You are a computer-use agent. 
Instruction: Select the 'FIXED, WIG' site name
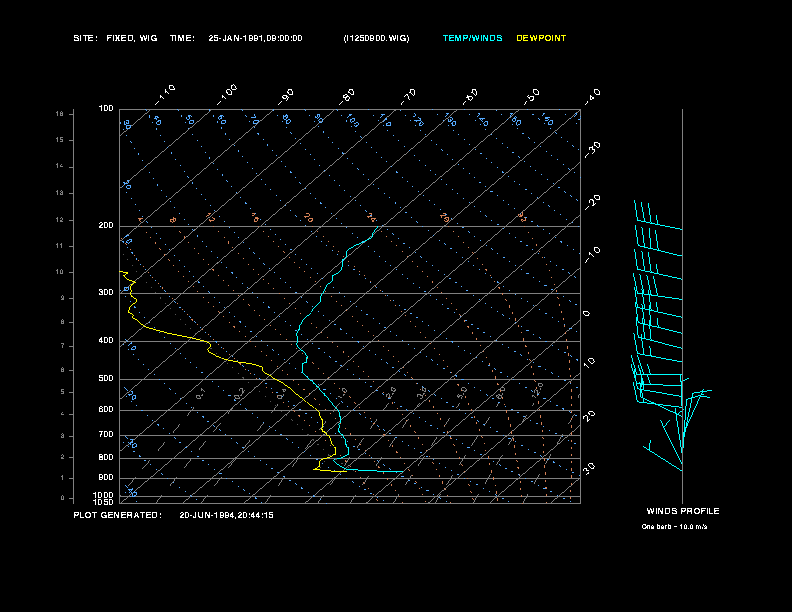click(x=132, y=38)
